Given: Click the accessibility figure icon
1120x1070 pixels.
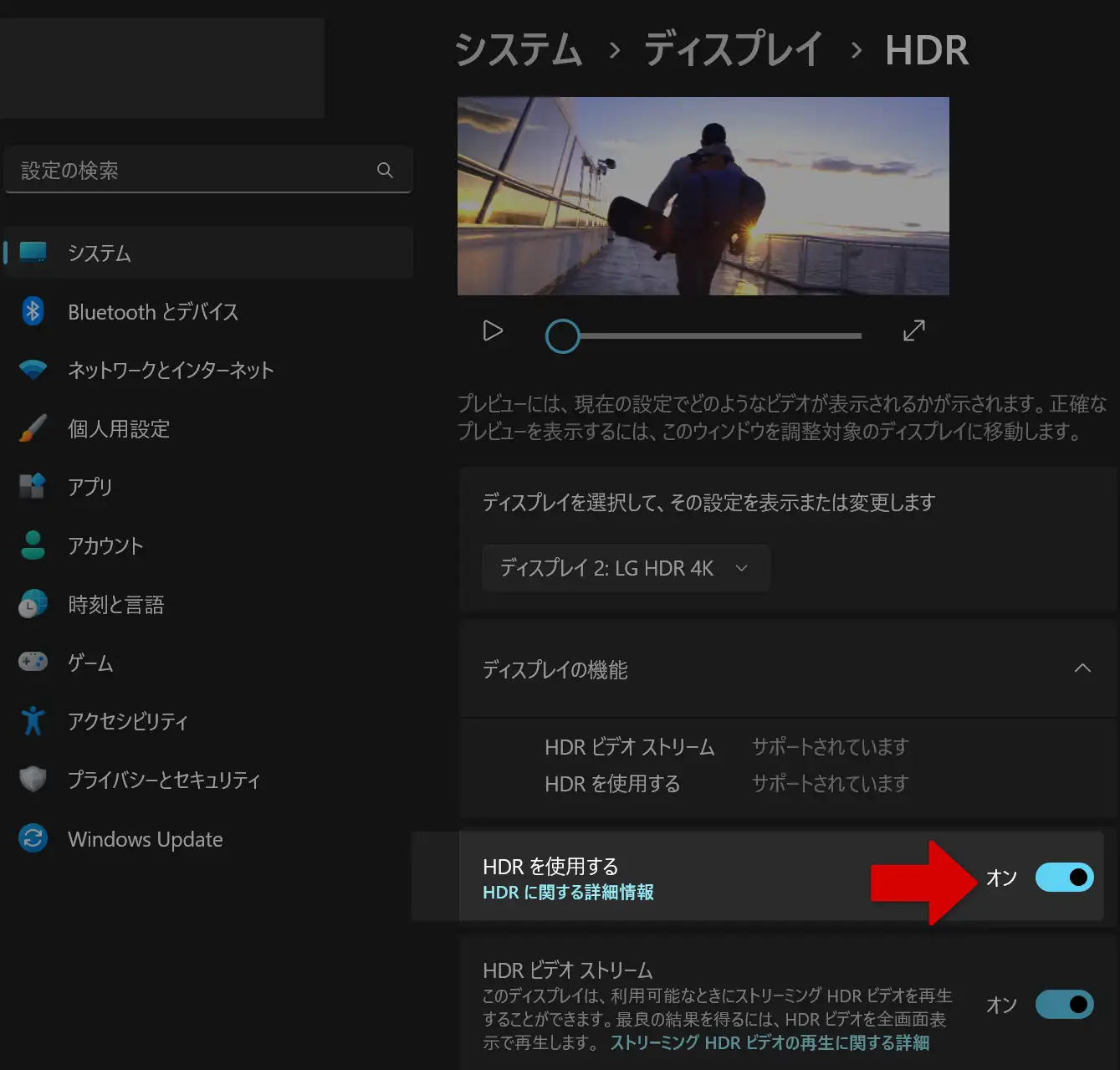Looking at the screenshot, I should (x=33, y=720).
